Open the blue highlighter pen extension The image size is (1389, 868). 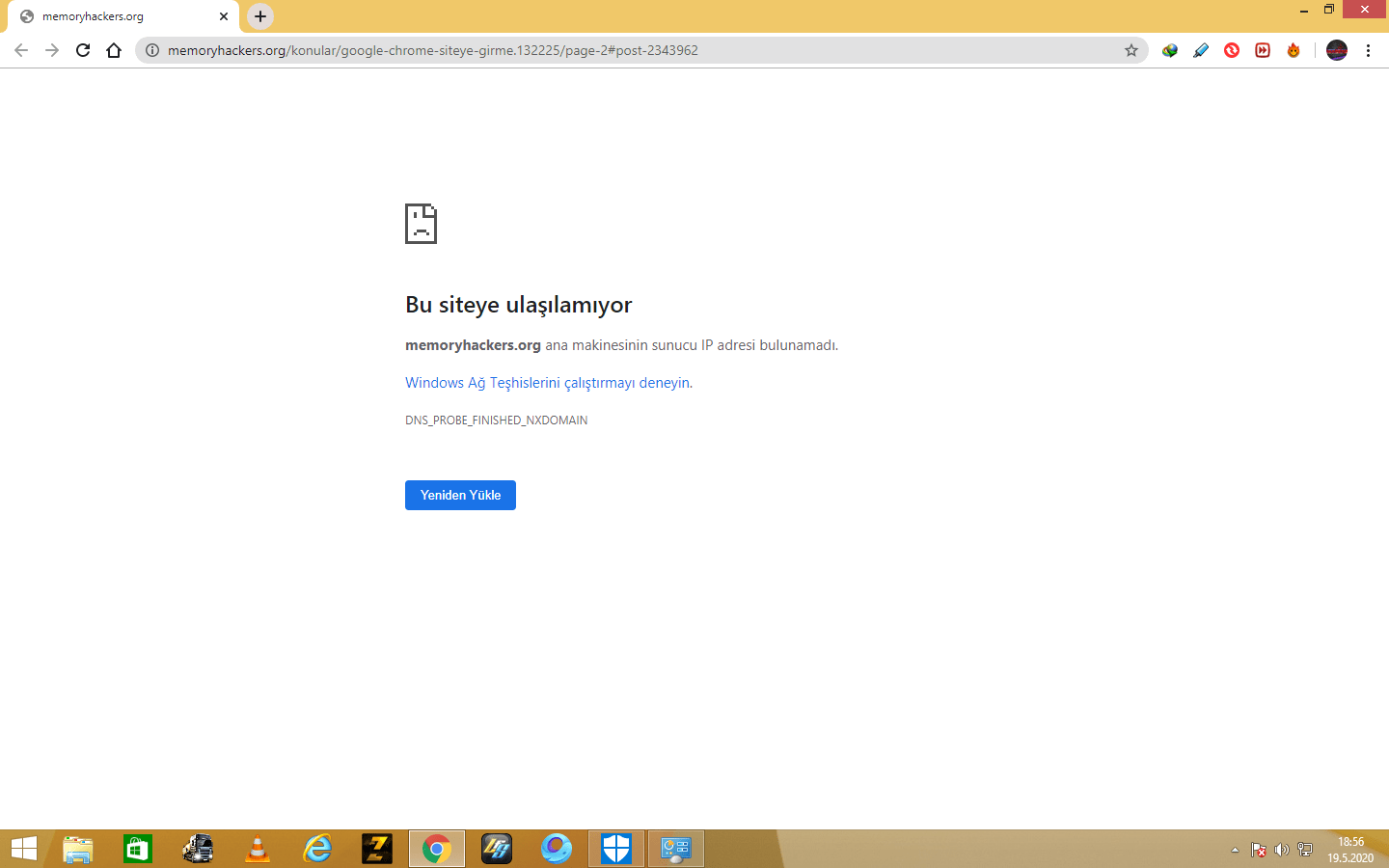pyautogui.click(x=1201, y=50)
